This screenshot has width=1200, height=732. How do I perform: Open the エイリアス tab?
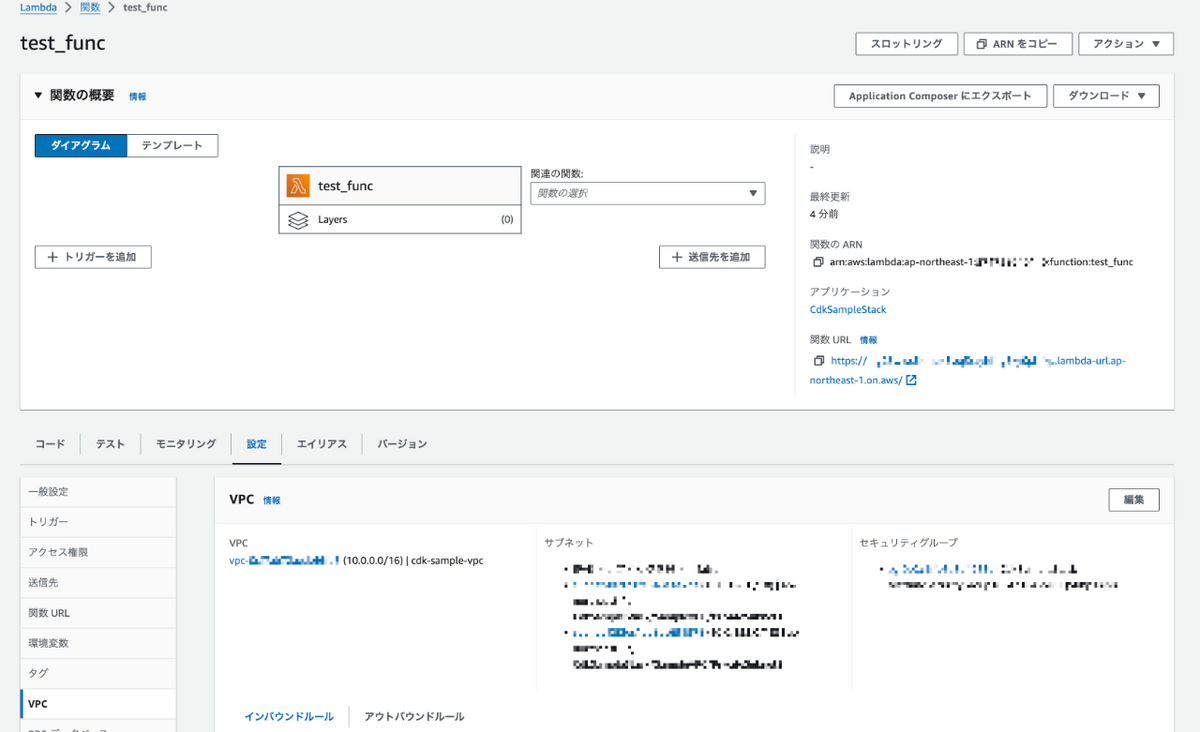pyautogui.click(x=322, y=444)
